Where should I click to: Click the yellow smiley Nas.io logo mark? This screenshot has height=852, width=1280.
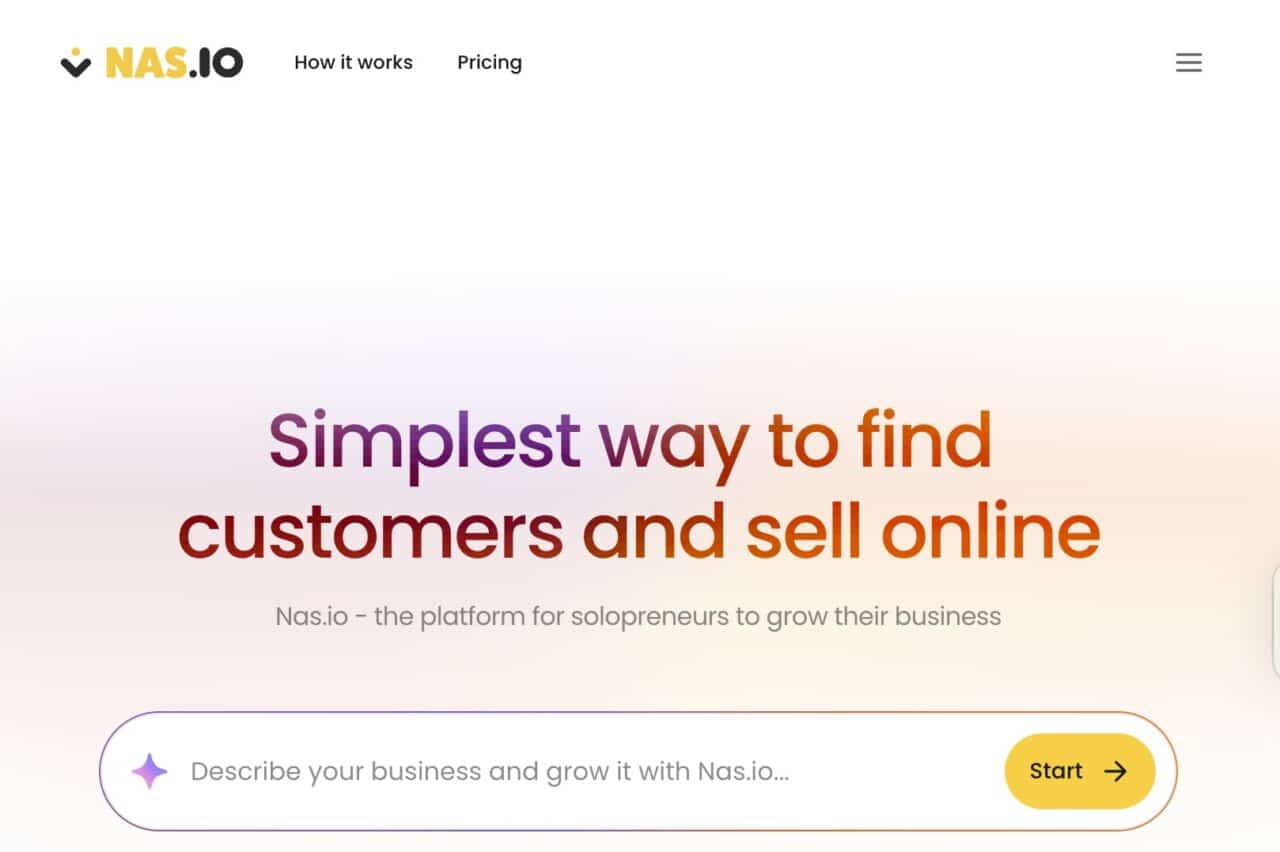(x=78, y=63)
